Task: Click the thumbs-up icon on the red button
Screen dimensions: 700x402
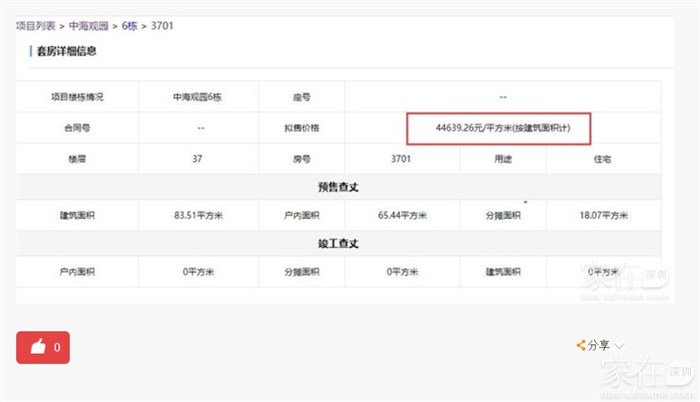Action: tap(38, 346)
